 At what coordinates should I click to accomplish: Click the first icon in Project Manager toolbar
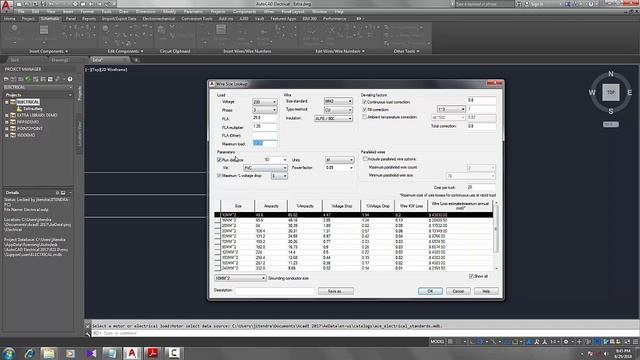coord(7,79)
